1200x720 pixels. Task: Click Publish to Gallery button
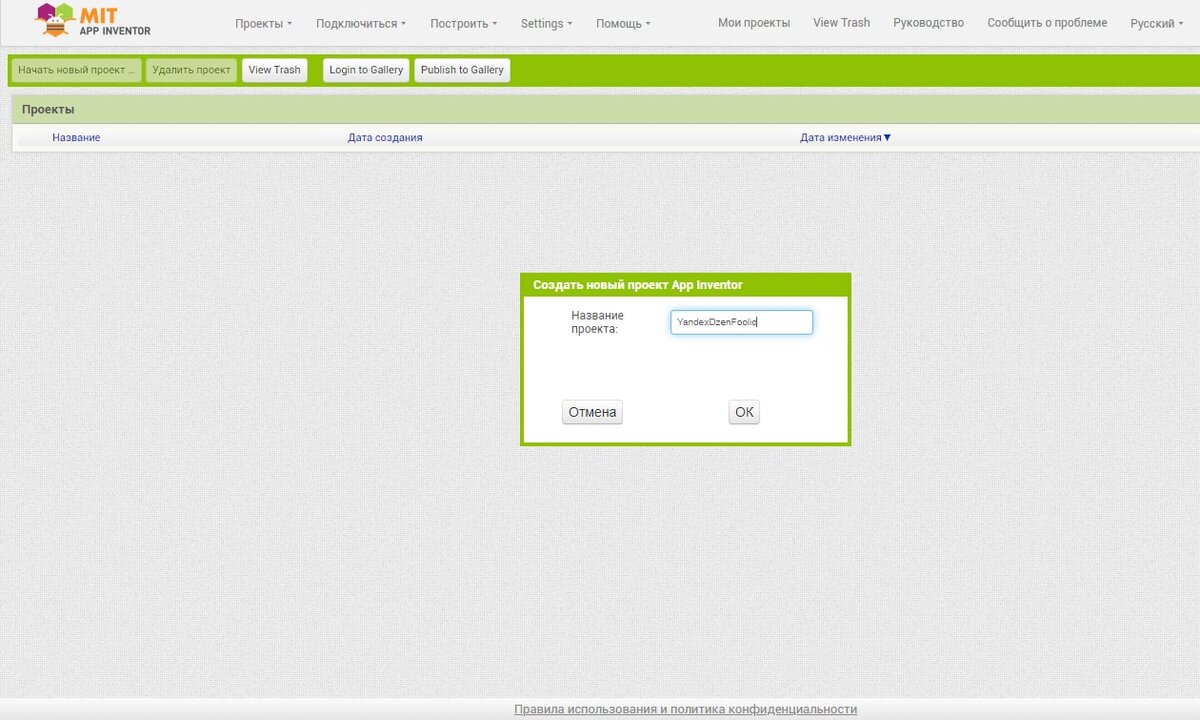[x=462, y=70]
